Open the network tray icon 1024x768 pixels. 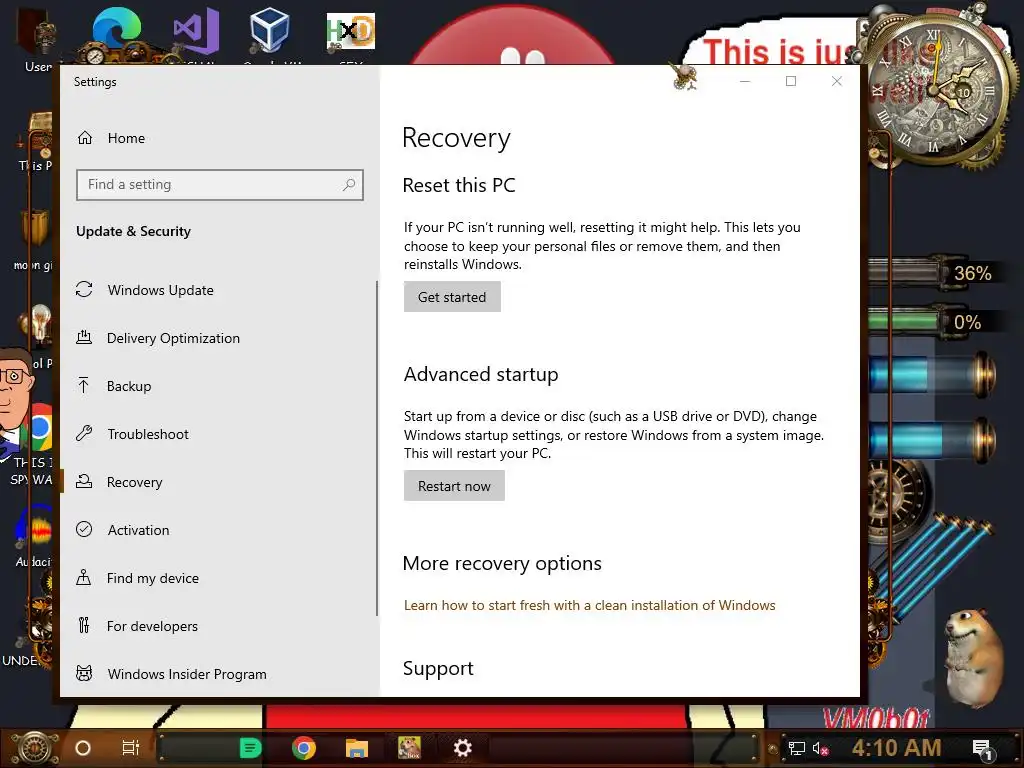click(796, 748)
